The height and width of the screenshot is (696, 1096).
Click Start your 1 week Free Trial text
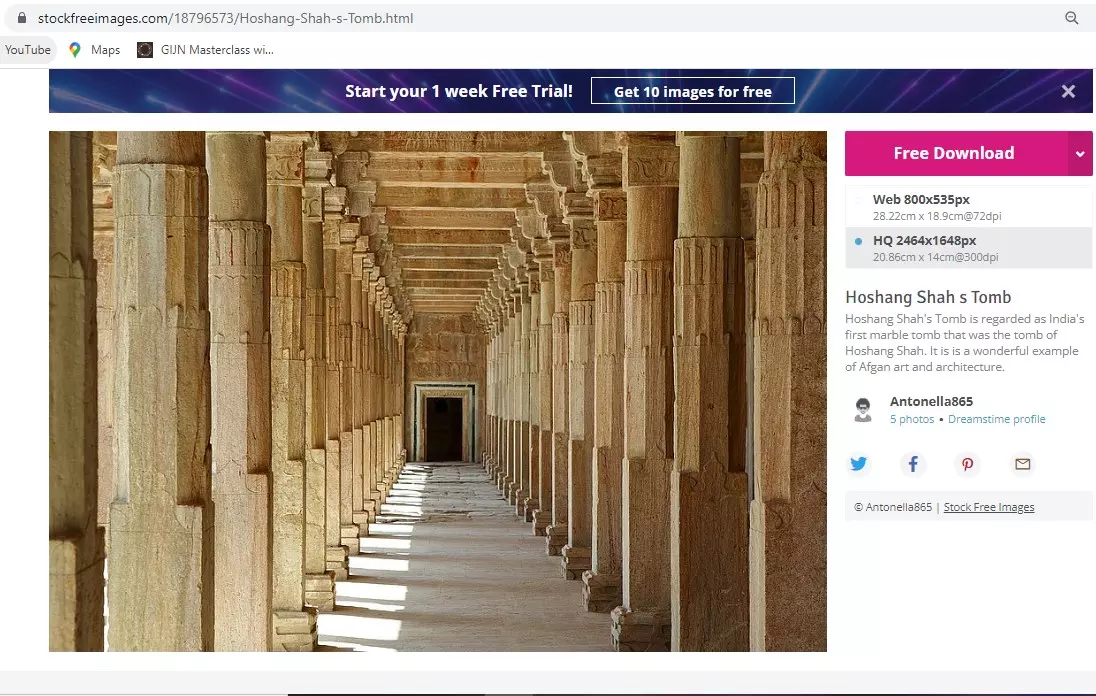459,91
